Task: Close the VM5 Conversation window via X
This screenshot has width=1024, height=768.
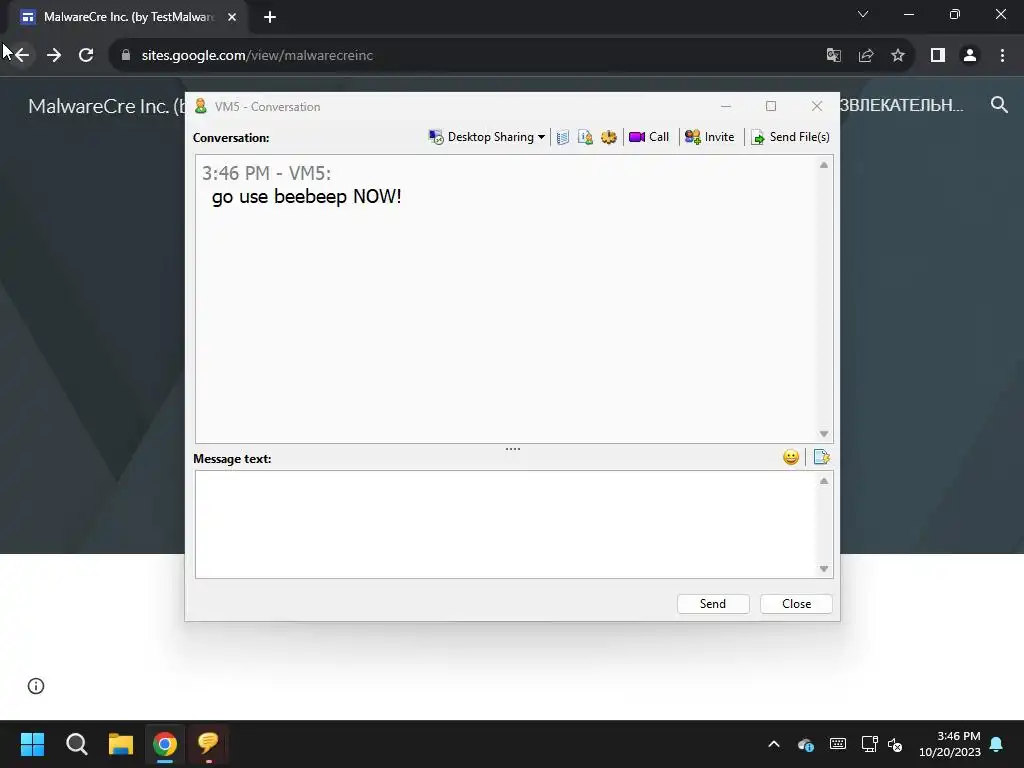Action: pos(816,106)
